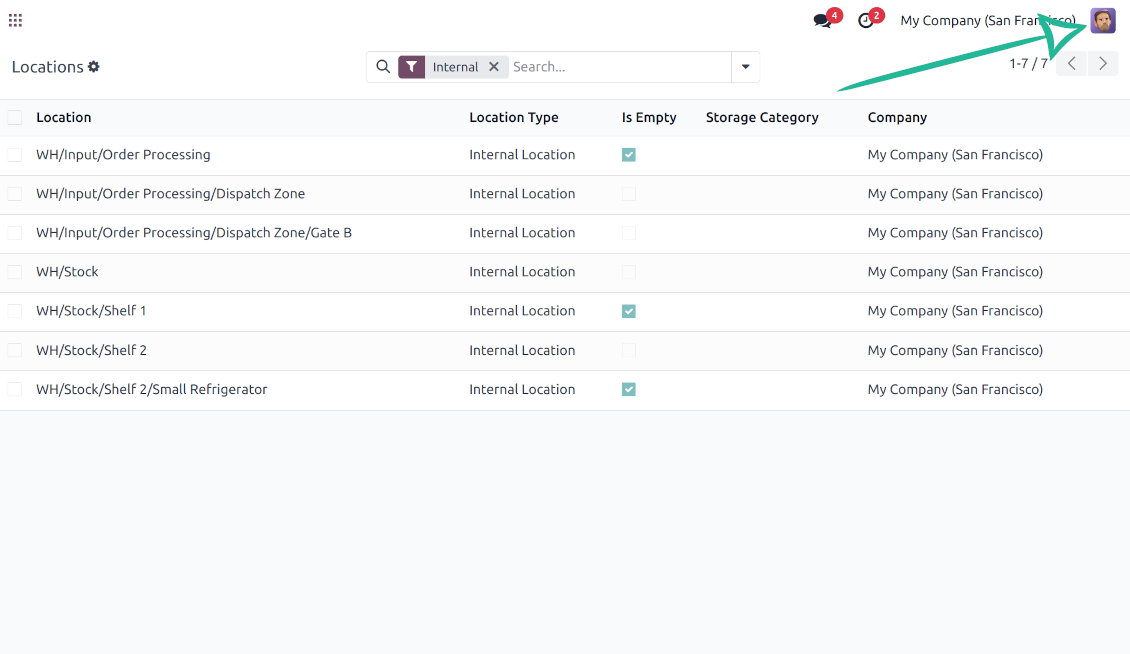Sort by Location Type column header
1130x654 pixels.
[x=514, y=118]
